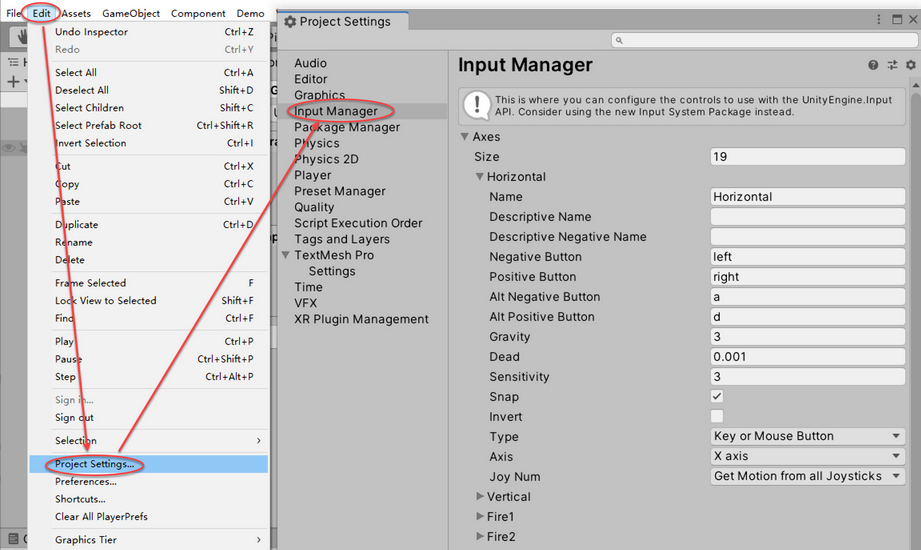
Task: Click the Sensitivity value field
Action: pyautogui.click(x=807, y=376)
